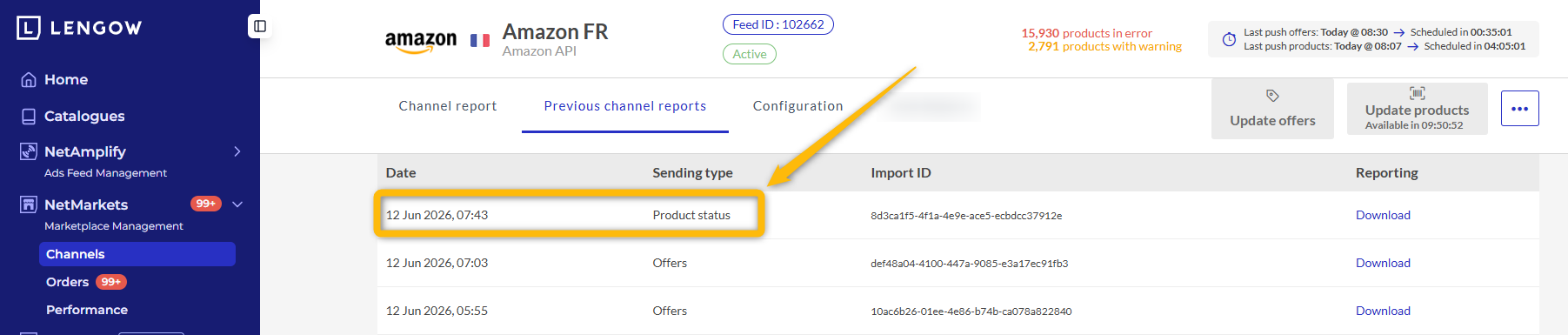Switch to the Channel report tab
Image resolution: width=1568 pixels, height=335 pixels.
pos(448,106)
